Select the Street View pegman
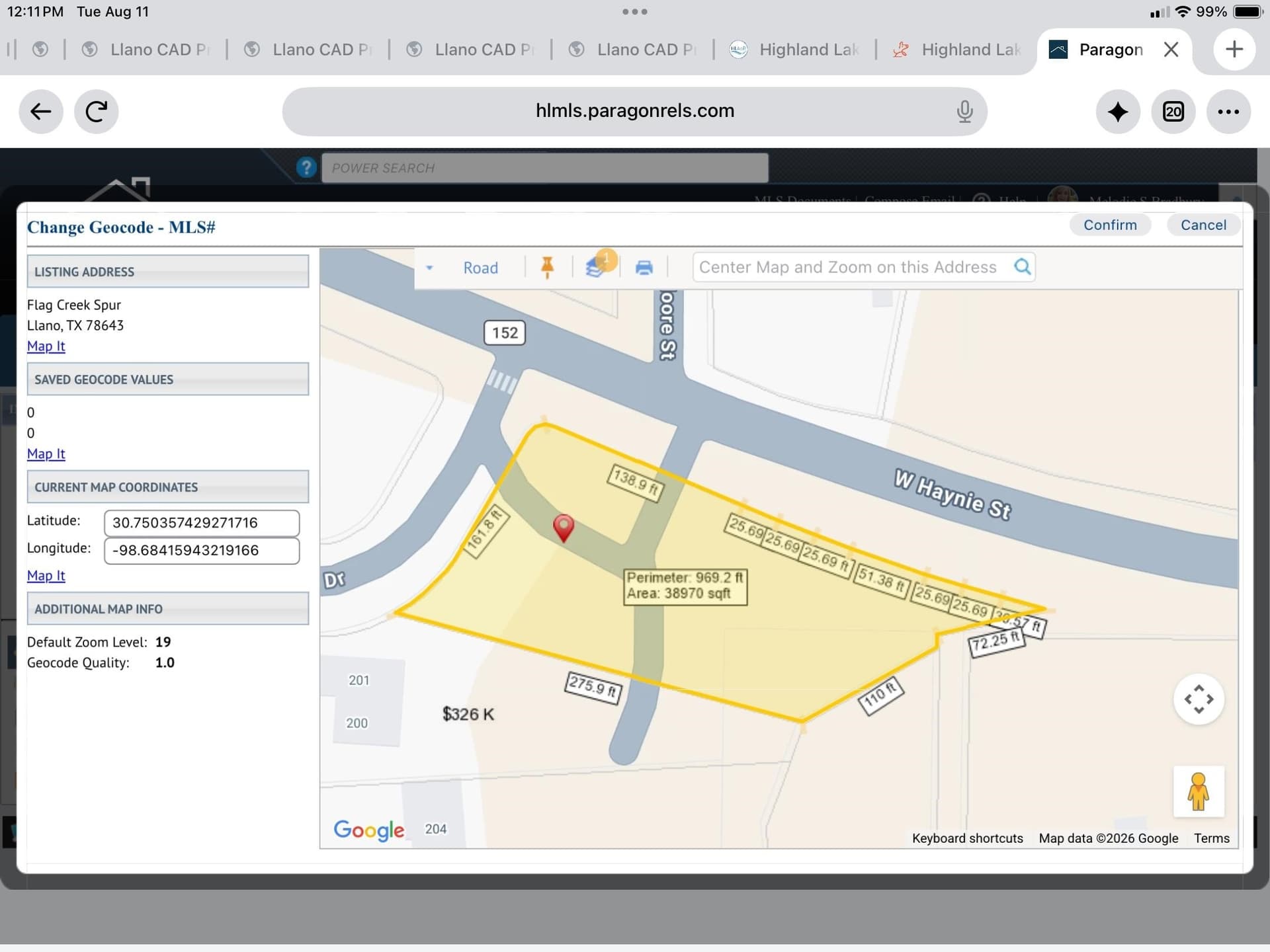Image resolution: width=1270 pixels, height=952 pixels. [1199, 791]
